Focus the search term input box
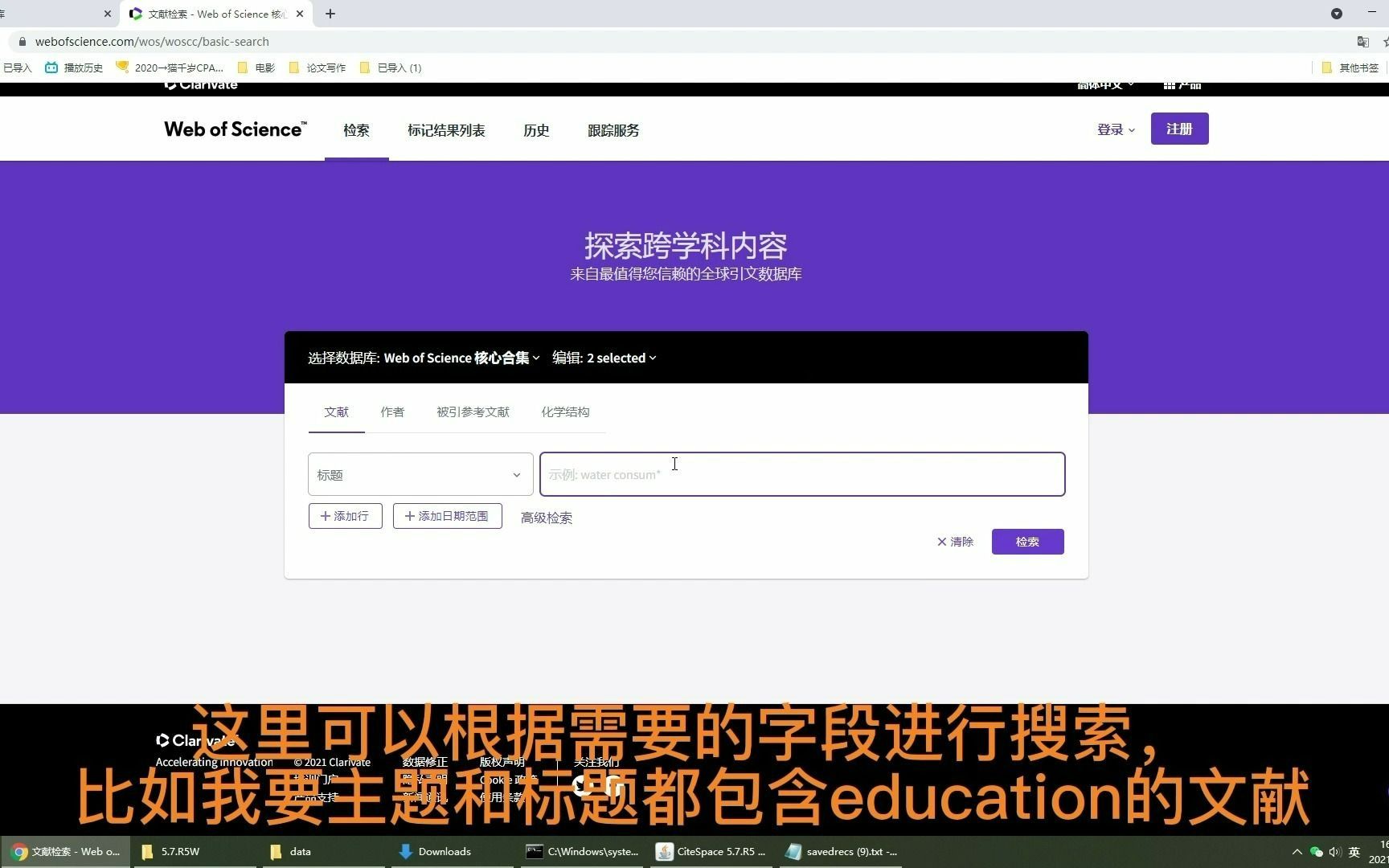 [802, 474]
